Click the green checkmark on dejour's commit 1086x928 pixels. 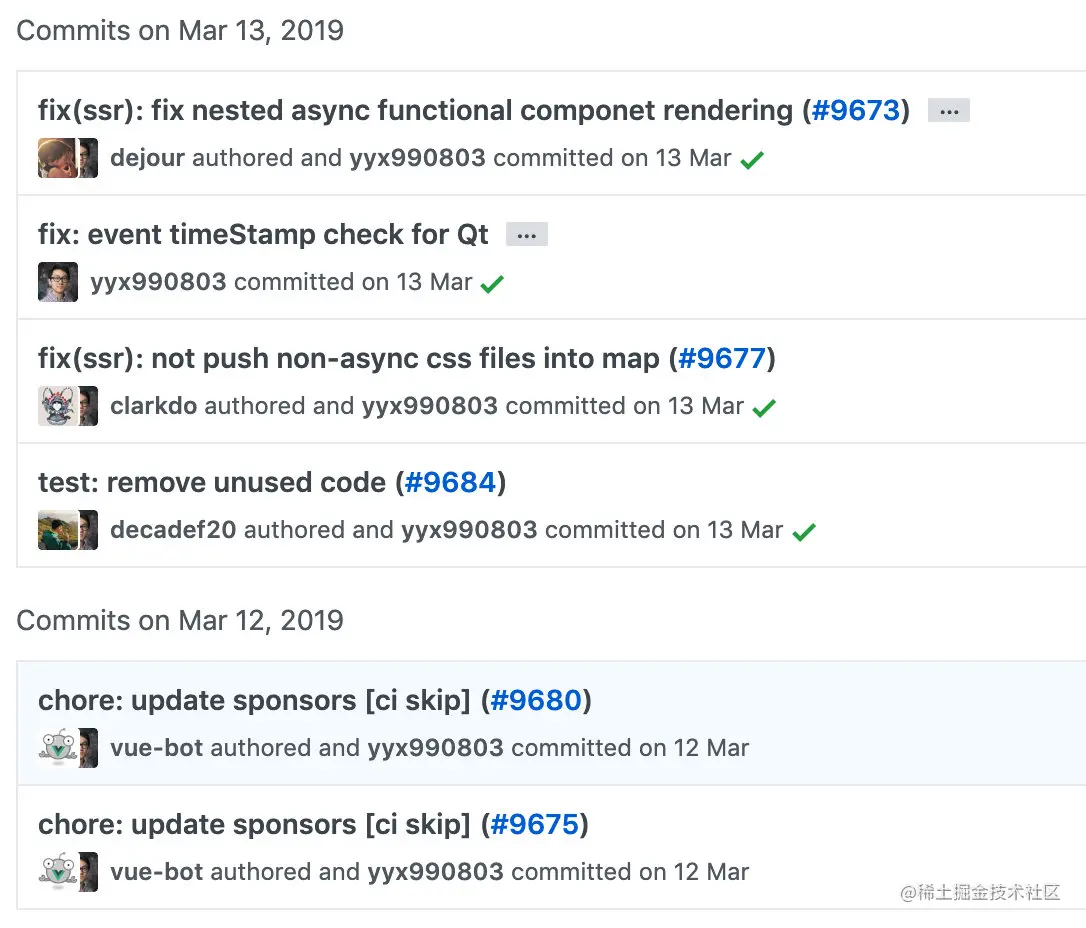(x=753, y=160)
